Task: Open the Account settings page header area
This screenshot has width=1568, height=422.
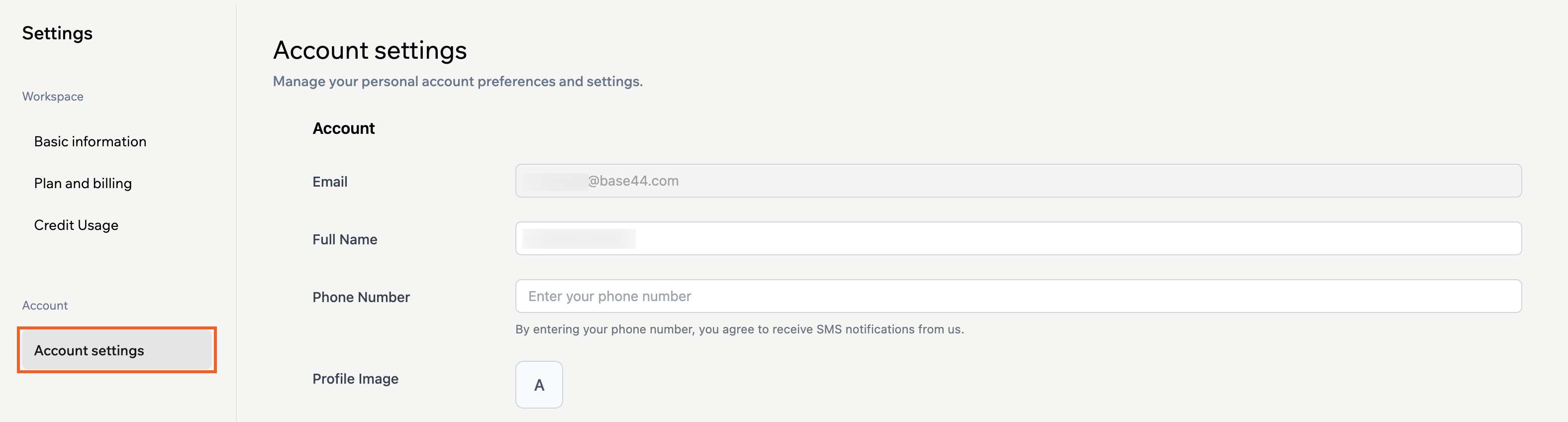Action: pyautogui.click(x=370, y=51)
